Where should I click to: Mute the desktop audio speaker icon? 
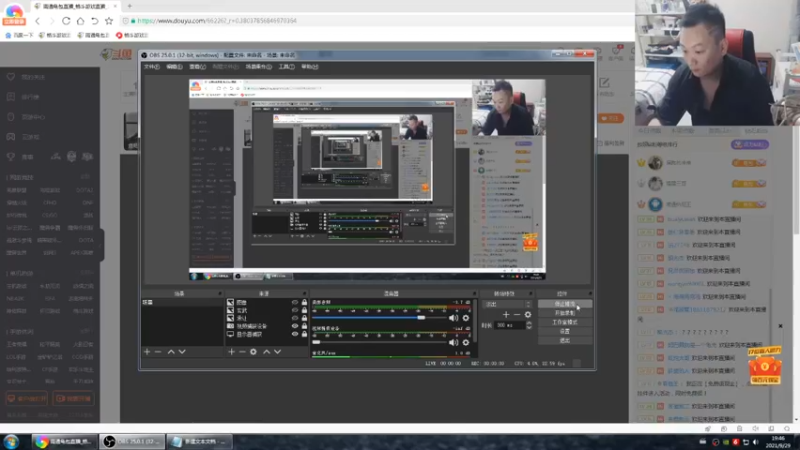pos(453,318)
